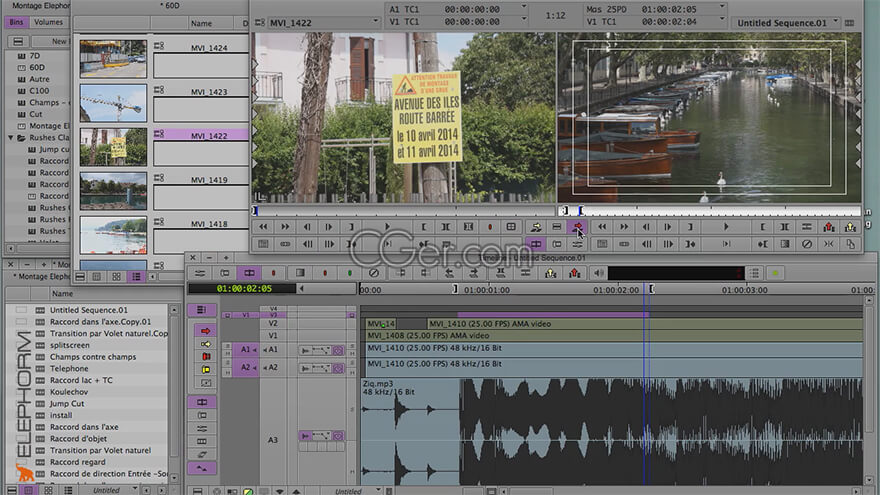Select yellow Splice-in segment tool in Smart Tool
This screenshot has height=495, width=880.
pyautogui.click(x=205, y=344)
